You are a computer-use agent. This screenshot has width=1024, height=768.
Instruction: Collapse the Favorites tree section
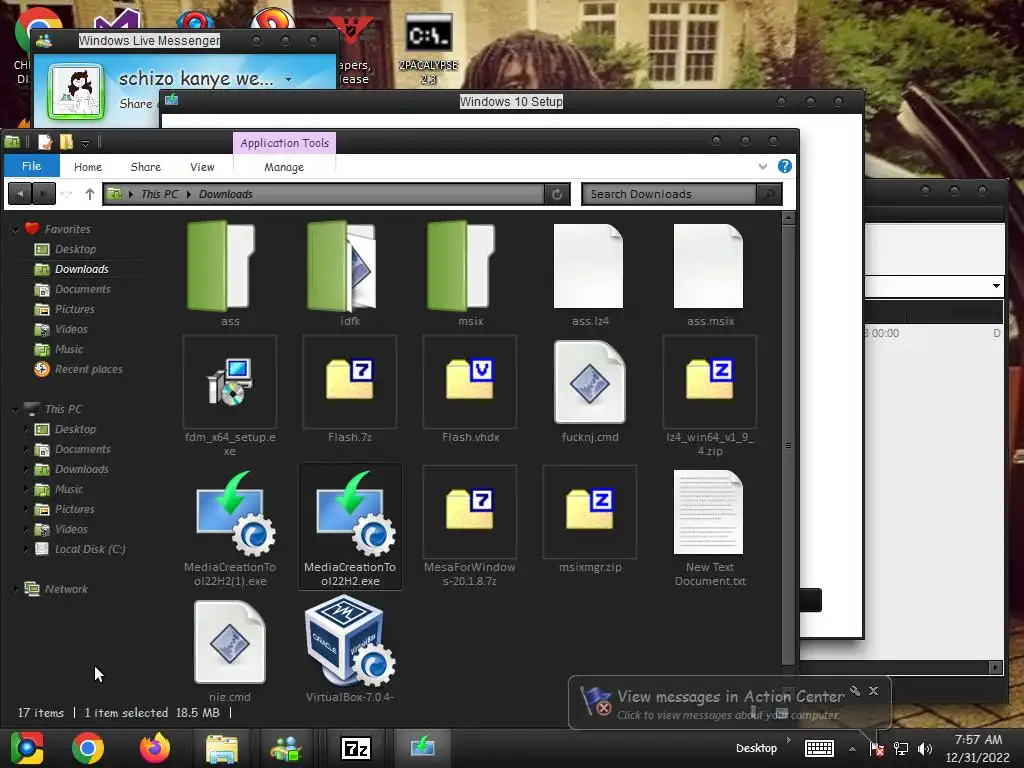coord(16,229)
